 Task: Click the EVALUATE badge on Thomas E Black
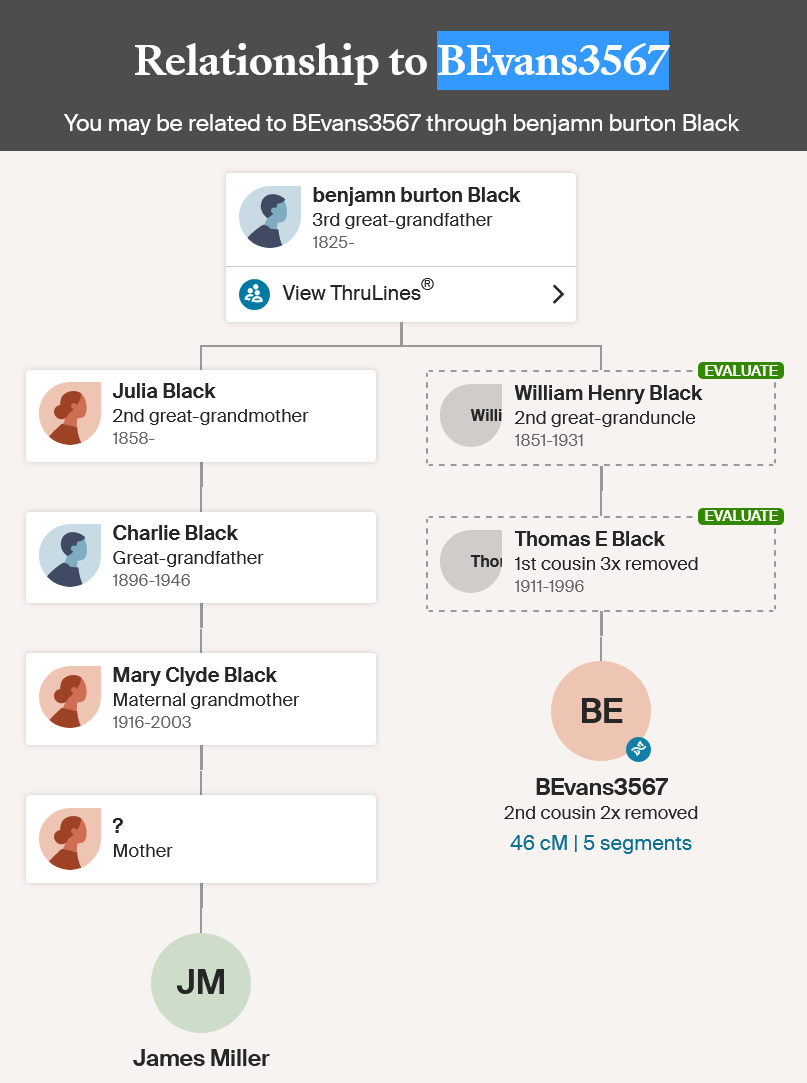click(741, 516)
